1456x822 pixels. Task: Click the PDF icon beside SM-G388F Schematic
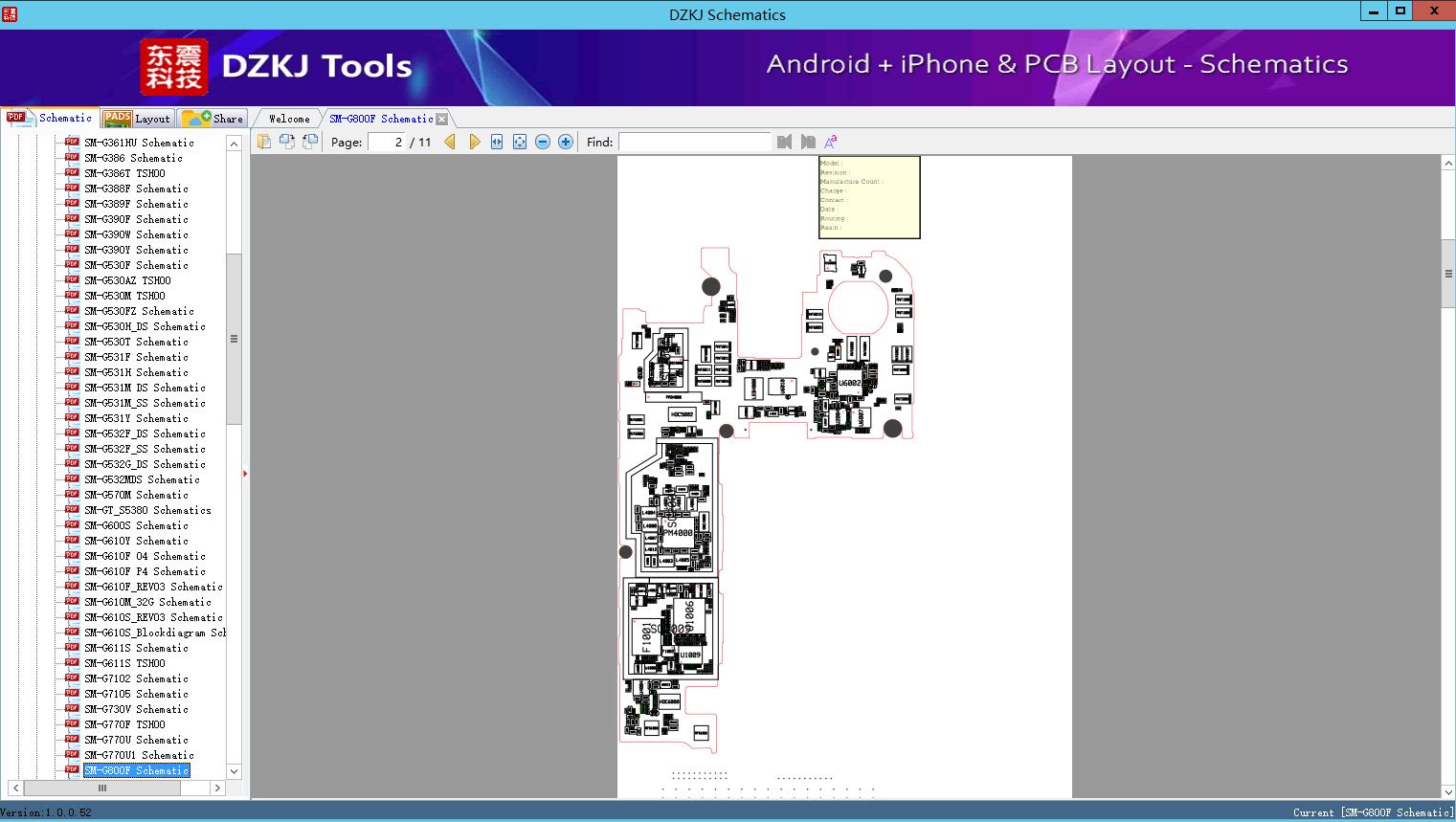[72, 189]
